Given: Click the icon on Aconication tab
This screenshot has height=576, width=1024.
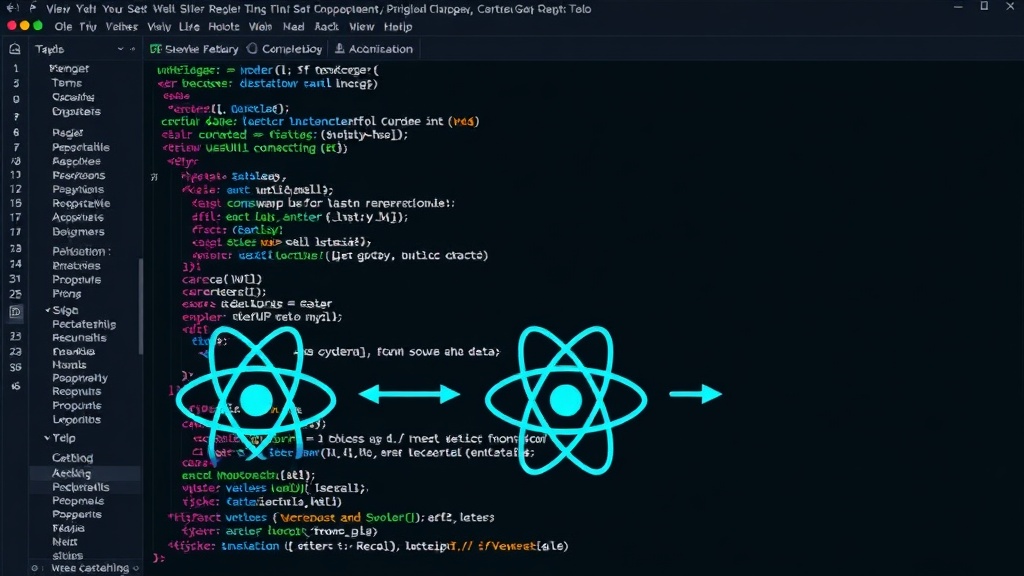Looking at the screenshot, I should pyautogui.click(x=340, y=48).
